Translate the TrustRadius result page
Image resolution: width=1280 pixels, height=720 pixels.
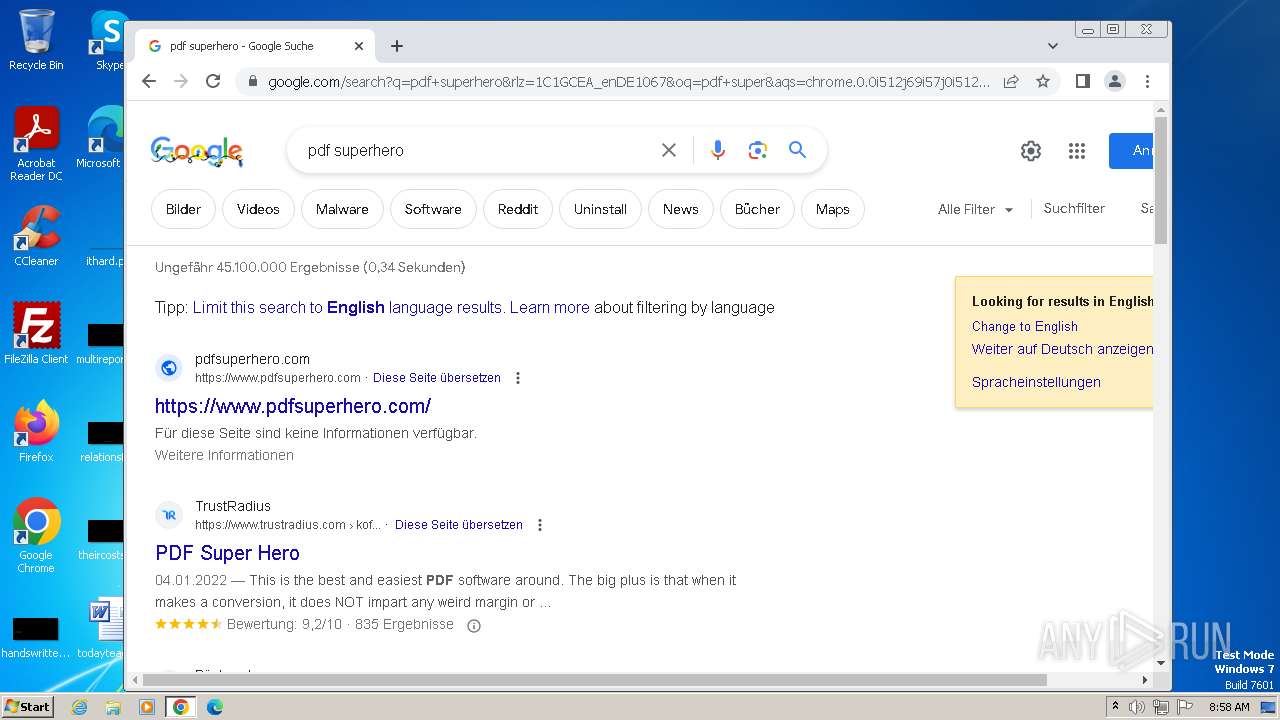click(x=459, y=525)
